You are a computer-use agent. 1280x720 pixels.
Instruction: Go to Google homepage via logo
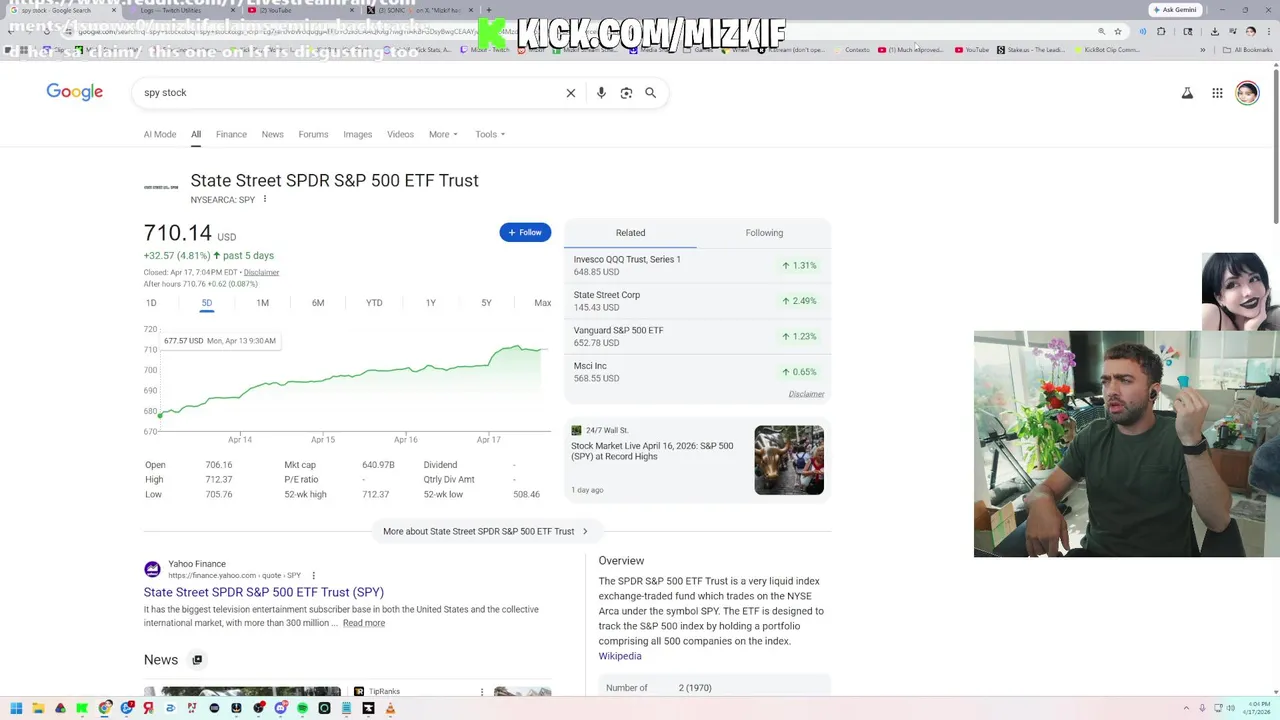(75, 92)
